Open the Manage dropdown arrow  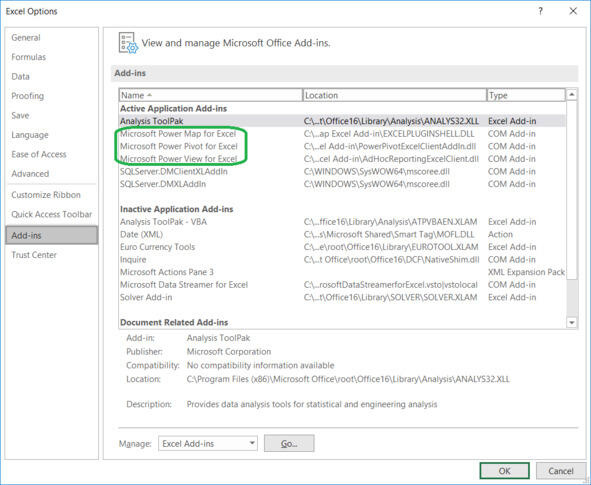tap(252, 443)
